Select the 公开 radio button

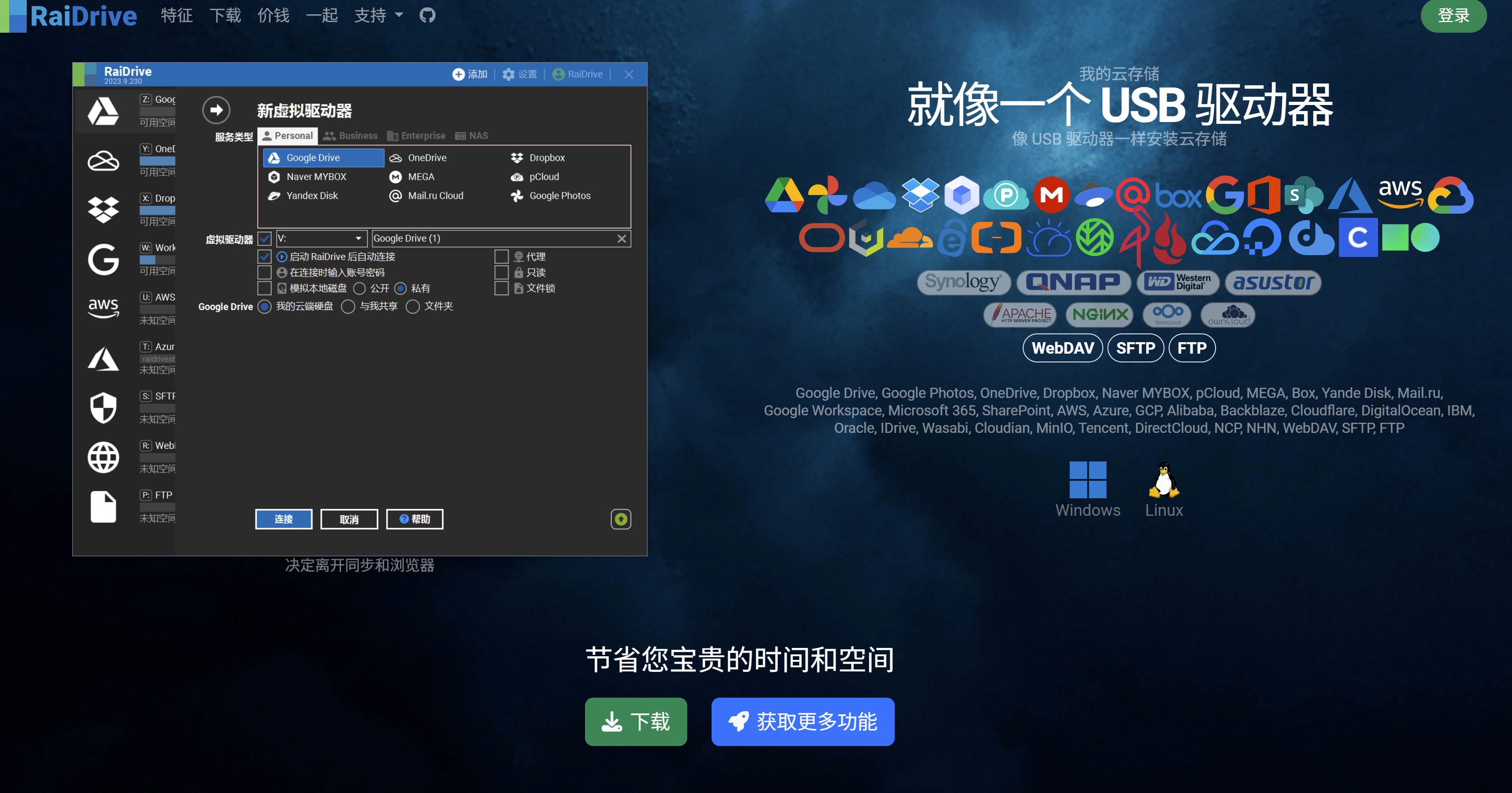360,288
